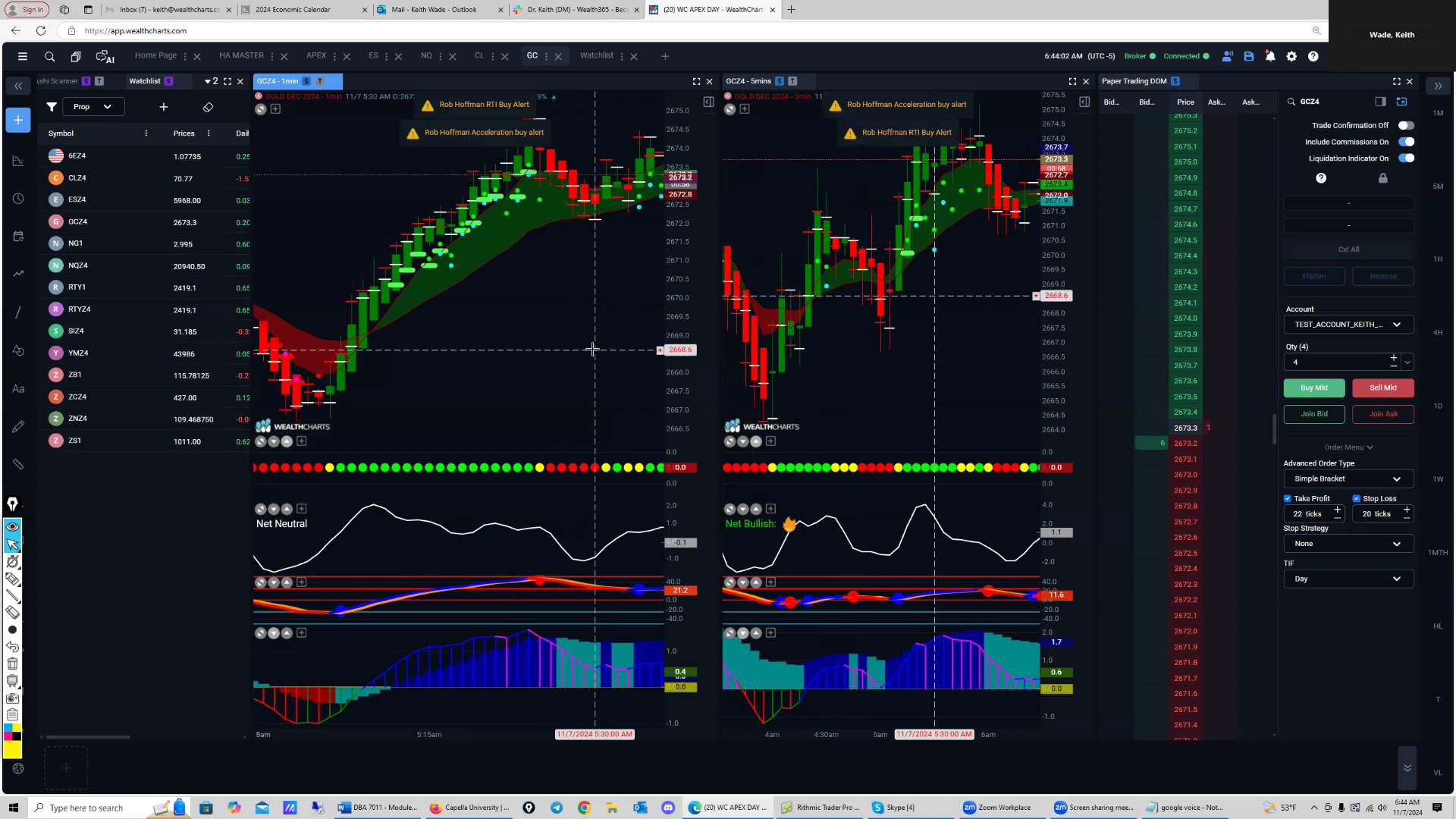Click the lock icon in DOM panel

(x=1382, y=177)
